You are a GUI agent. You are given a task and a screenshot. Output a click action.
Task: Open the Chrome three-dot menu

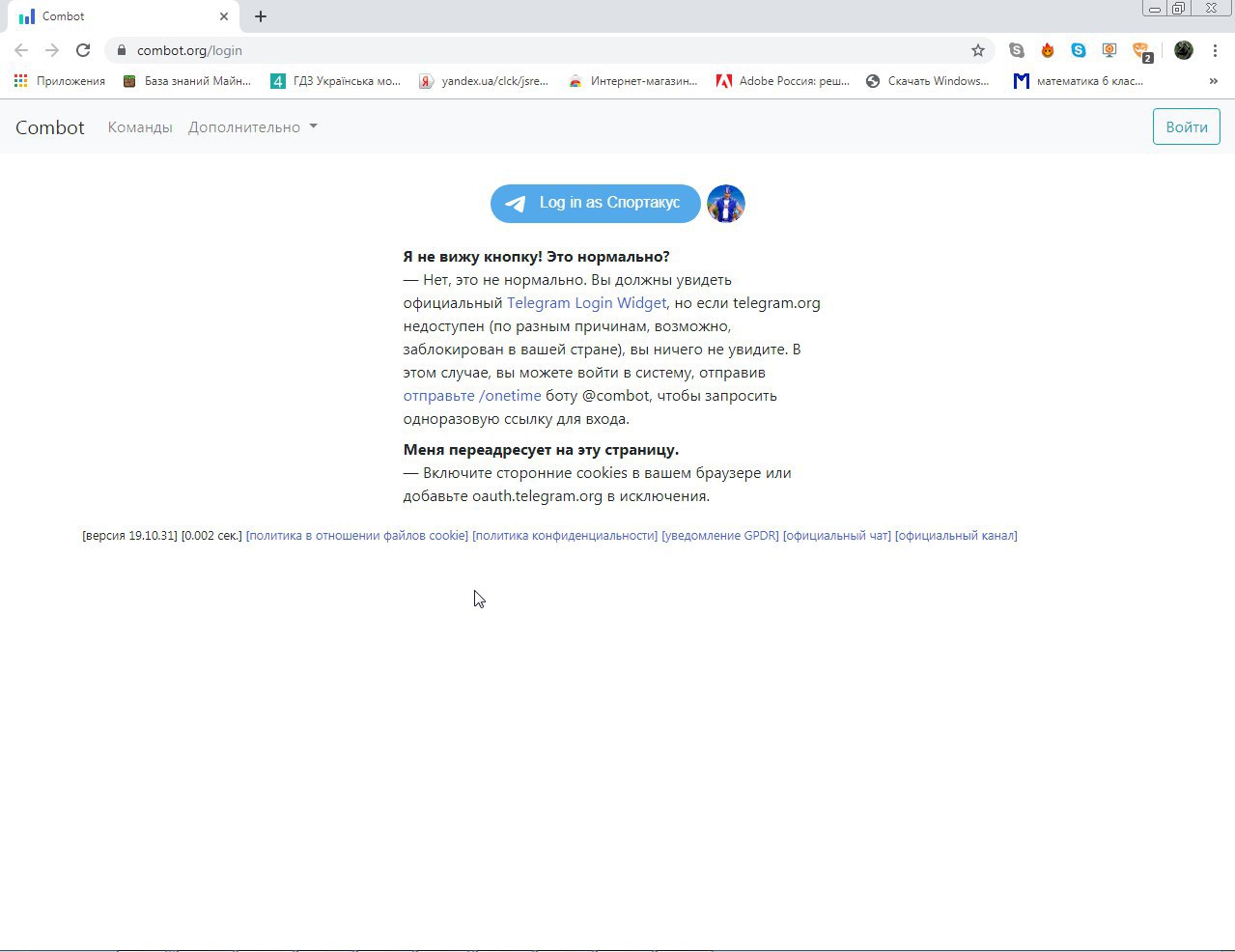tap(1215, 50)
